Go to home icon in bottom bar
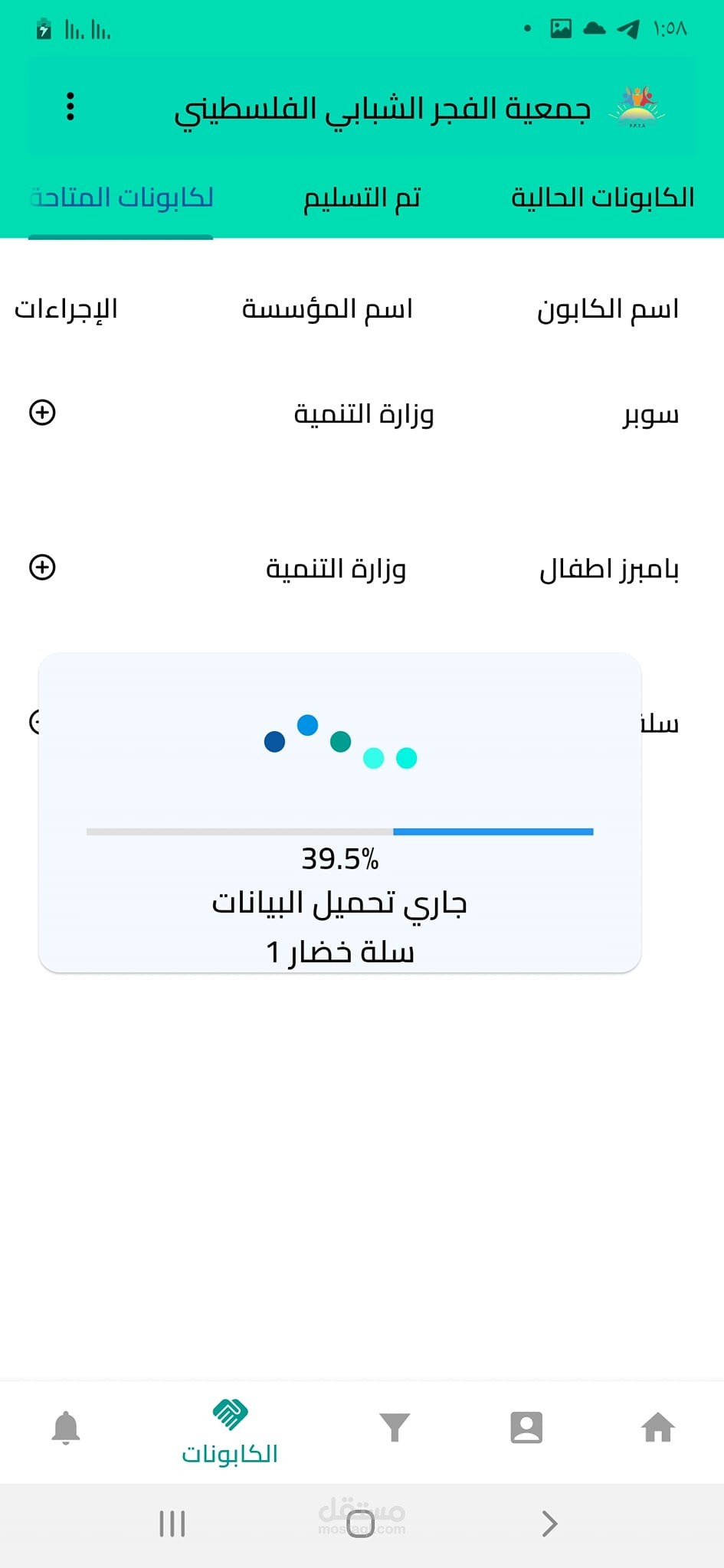 pos(658,1427)
